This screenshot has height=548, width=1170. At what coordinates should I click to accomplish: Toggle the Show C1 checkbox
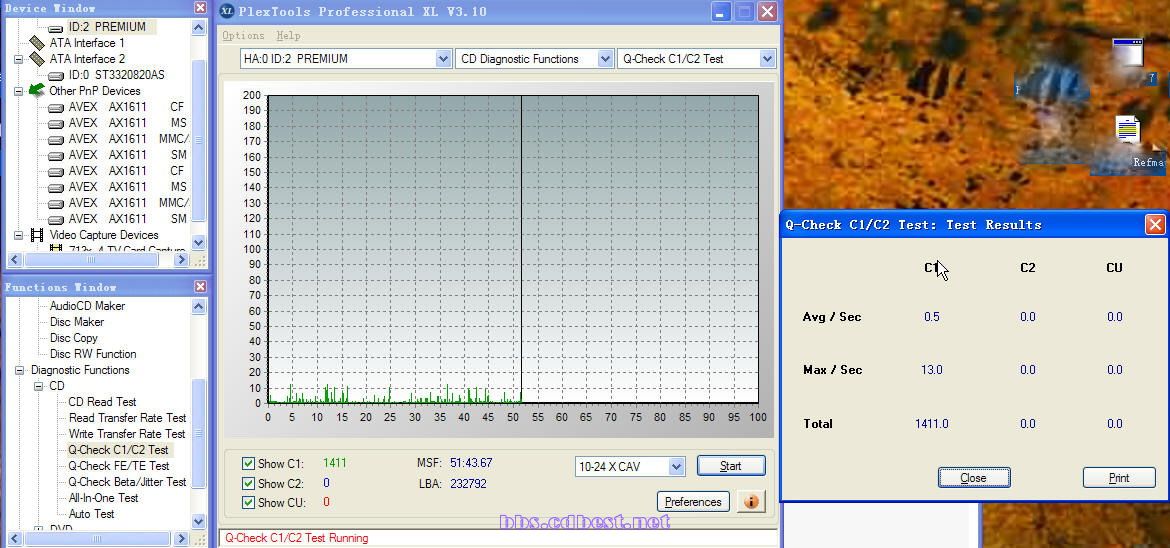248,464
